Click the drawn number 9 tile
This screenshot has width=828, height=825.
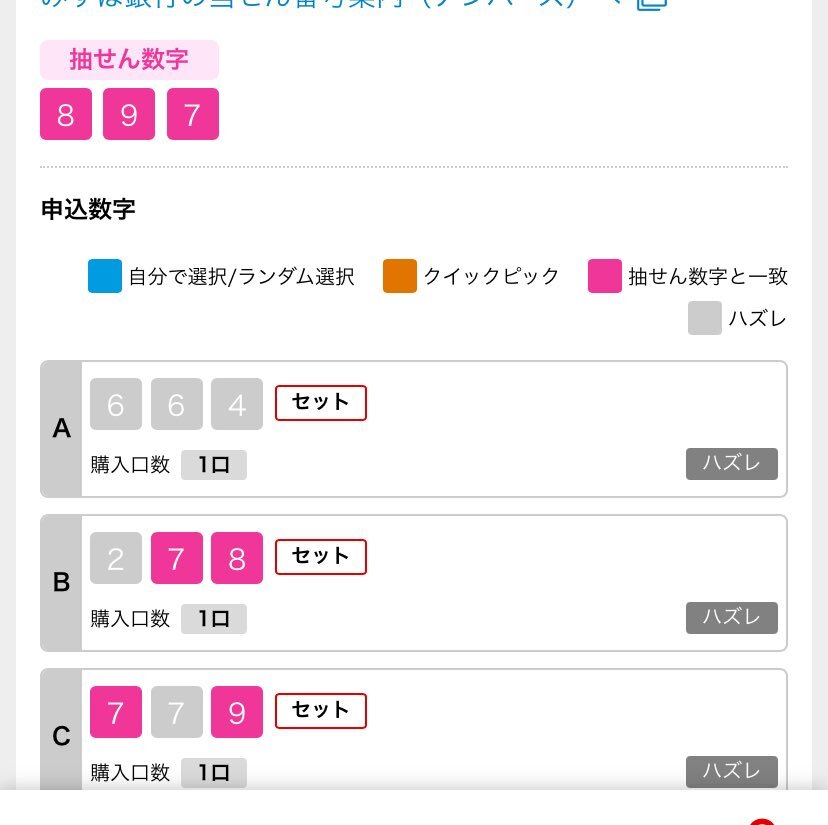[129, 114]
